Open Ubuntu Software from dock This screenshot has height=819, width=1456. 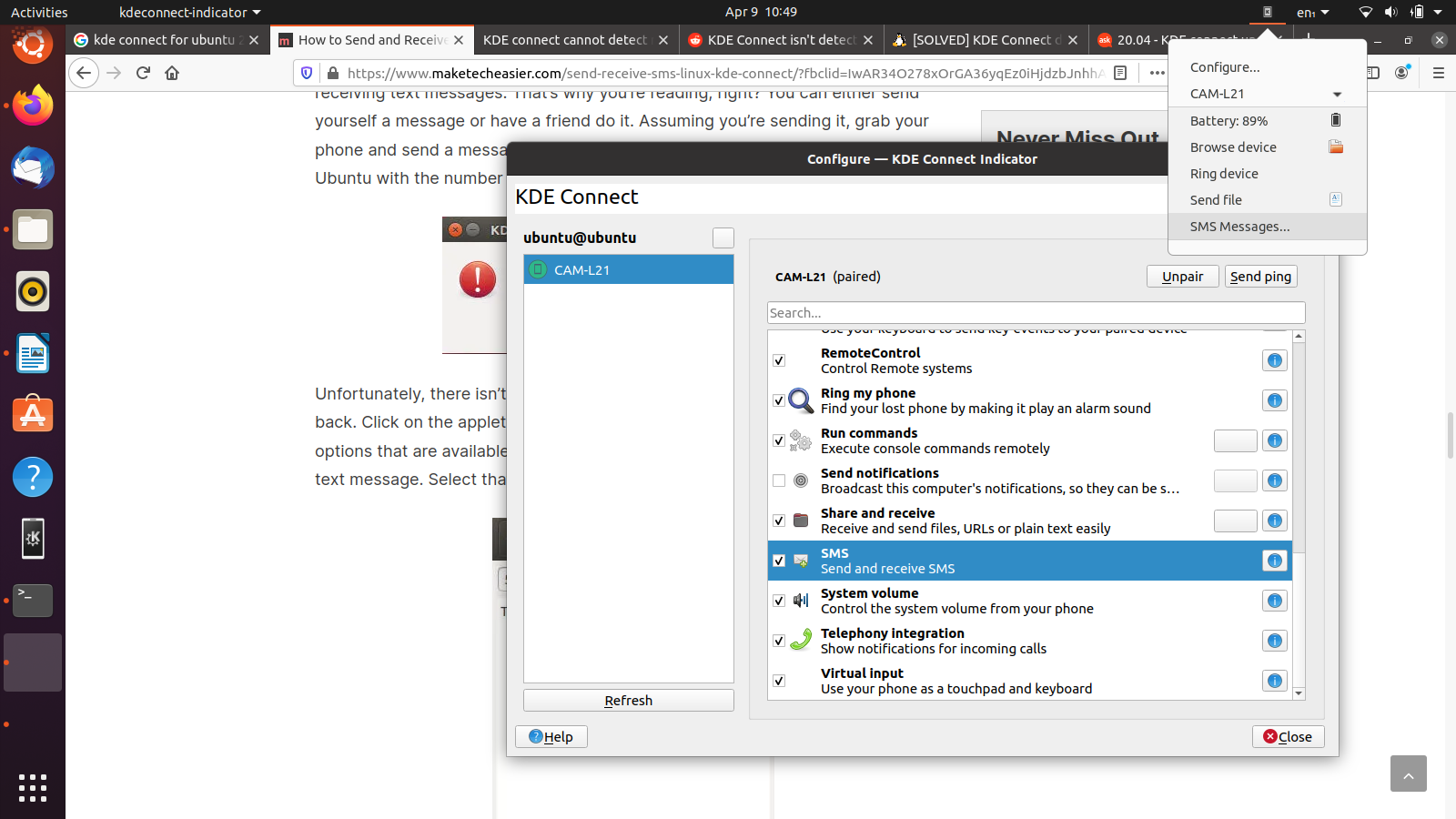33,415
